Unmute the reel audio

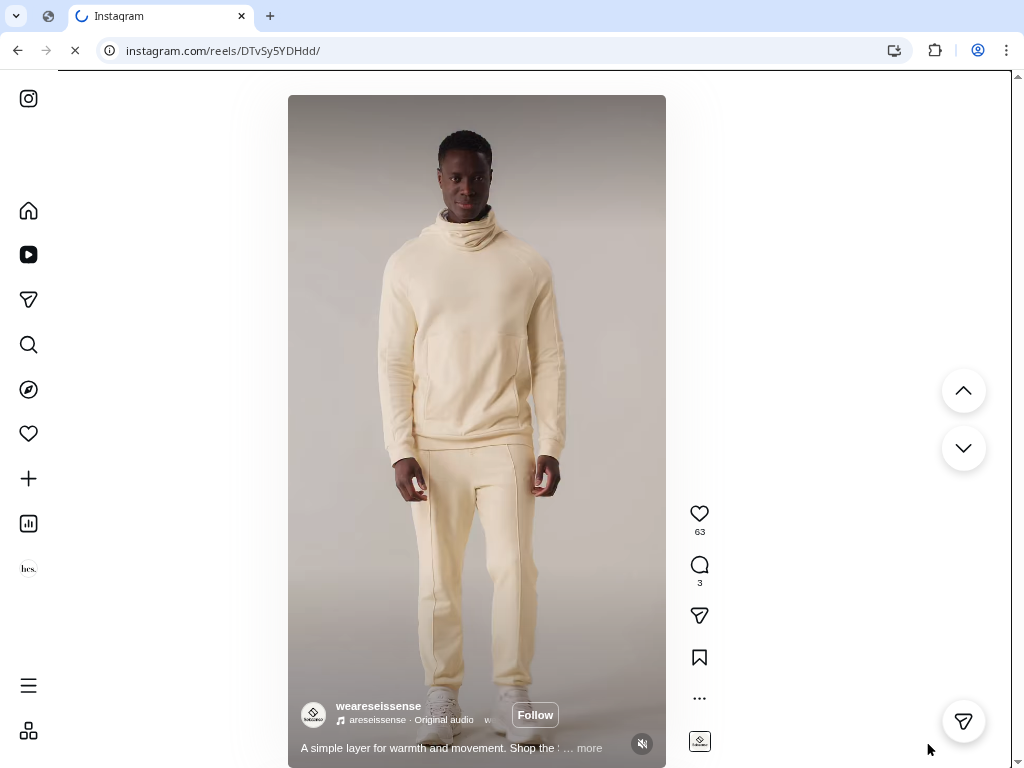click(x=642, y=744)
